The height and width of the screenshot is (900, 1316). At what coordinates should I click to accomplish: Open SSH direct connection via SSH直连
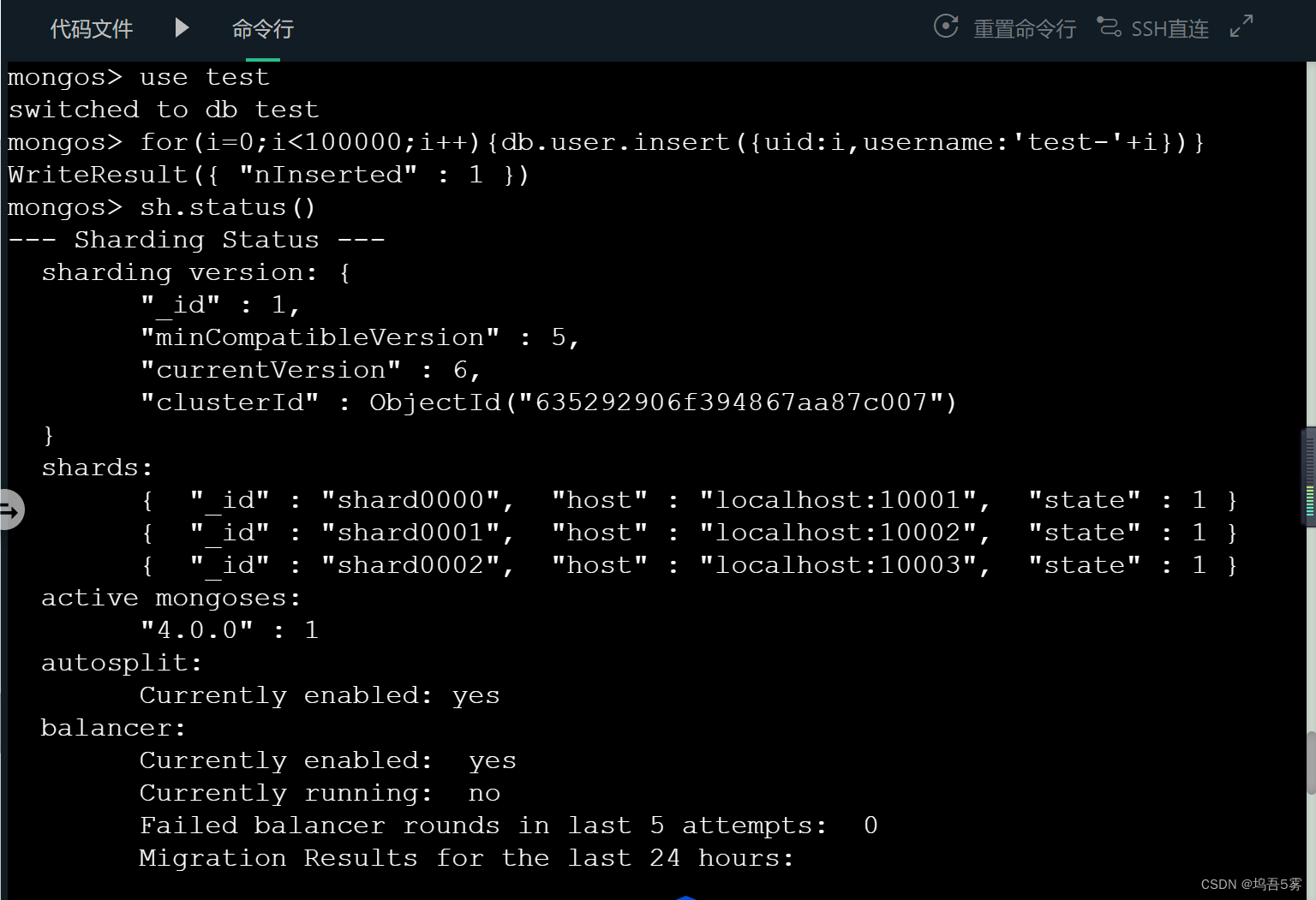(x=1170, y=27)
